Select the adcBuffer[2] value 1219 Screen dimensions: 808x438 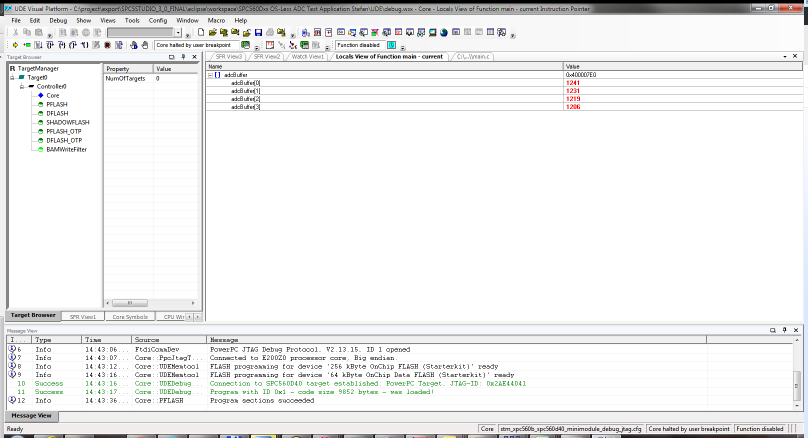(x=573, y=99)
